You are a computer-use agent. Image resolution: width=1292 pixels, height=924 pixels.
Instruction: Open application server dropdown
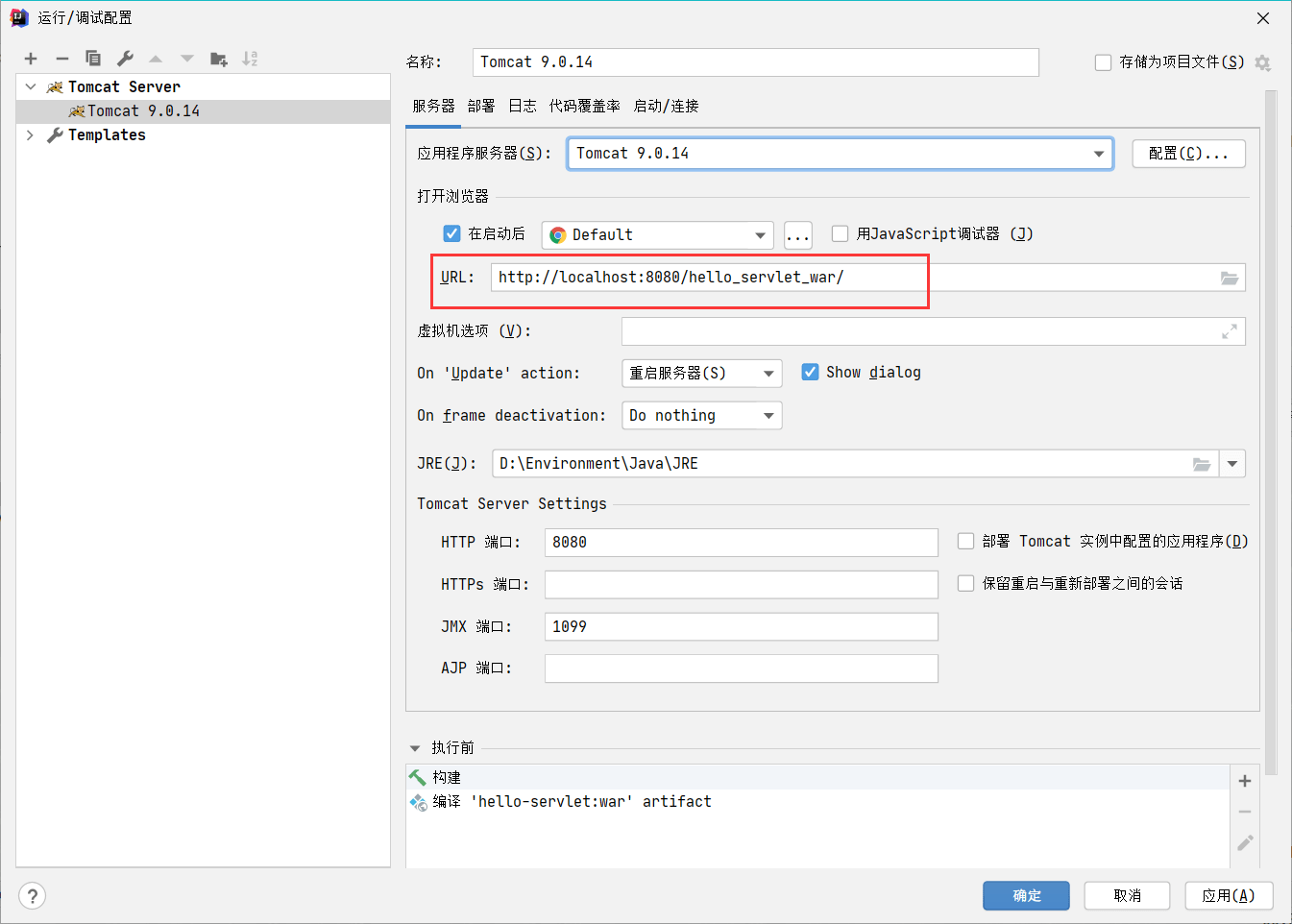click(841, 154)
